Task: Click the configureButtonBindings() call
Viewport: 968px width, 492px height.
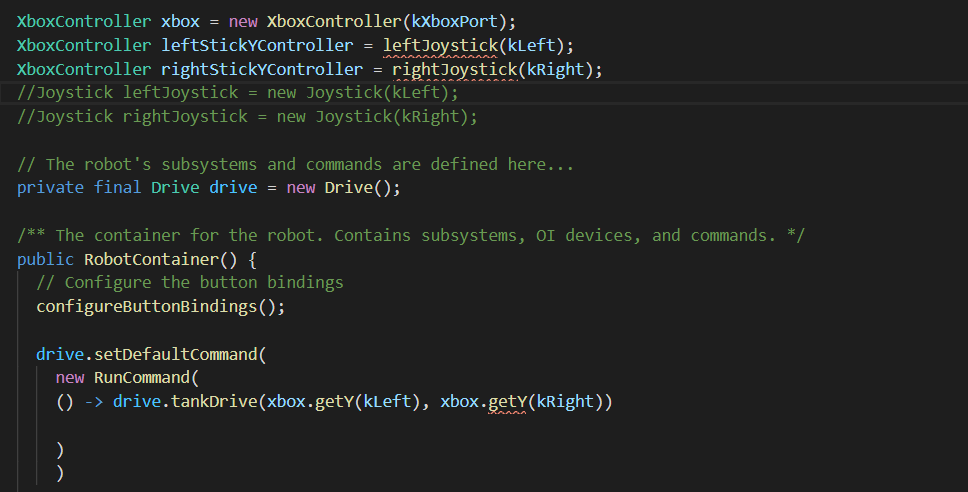Action: pos(161,307)
